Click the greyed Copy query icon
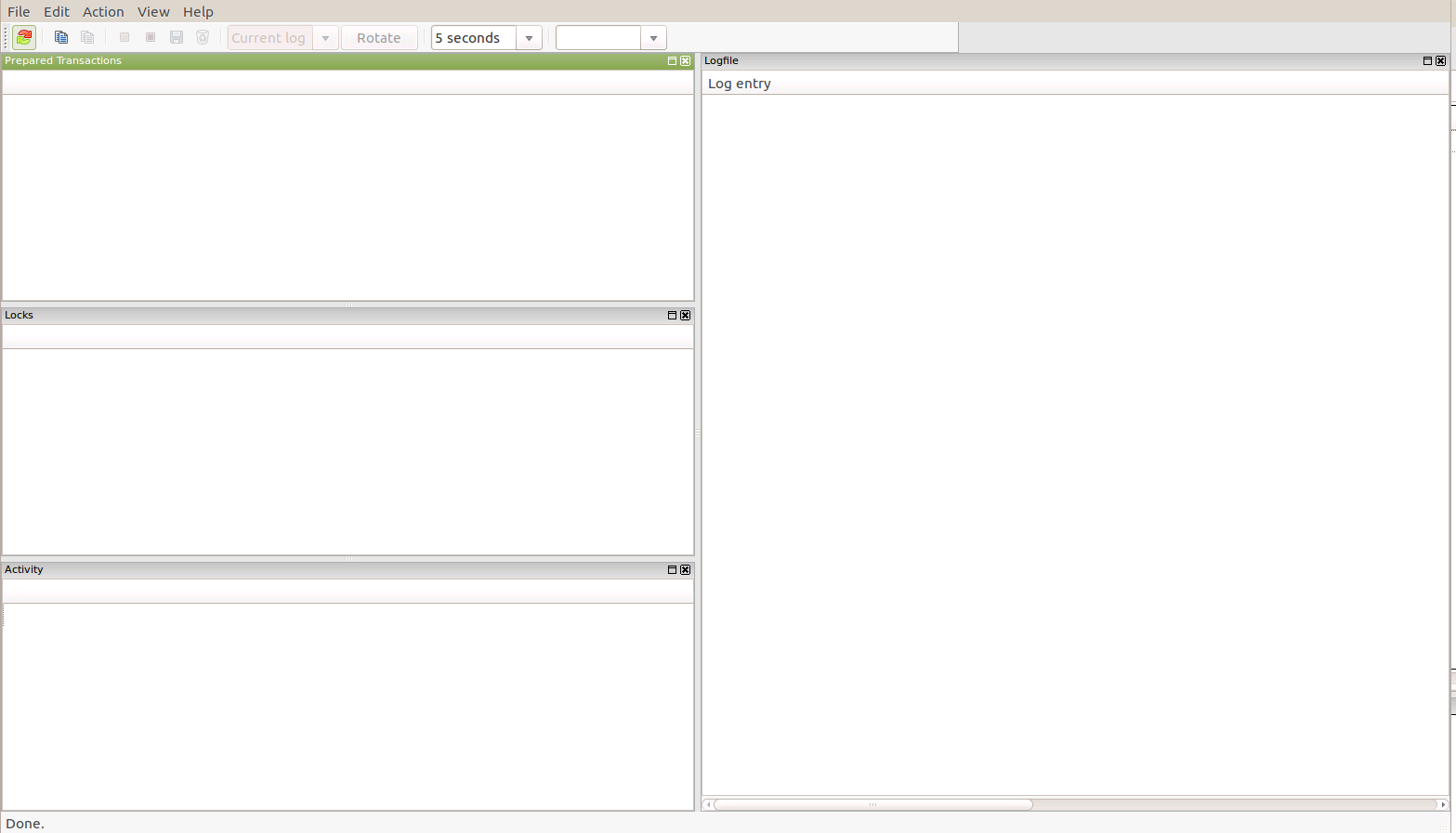Viewport: 1456px width, 833px height. coord(87,37)
